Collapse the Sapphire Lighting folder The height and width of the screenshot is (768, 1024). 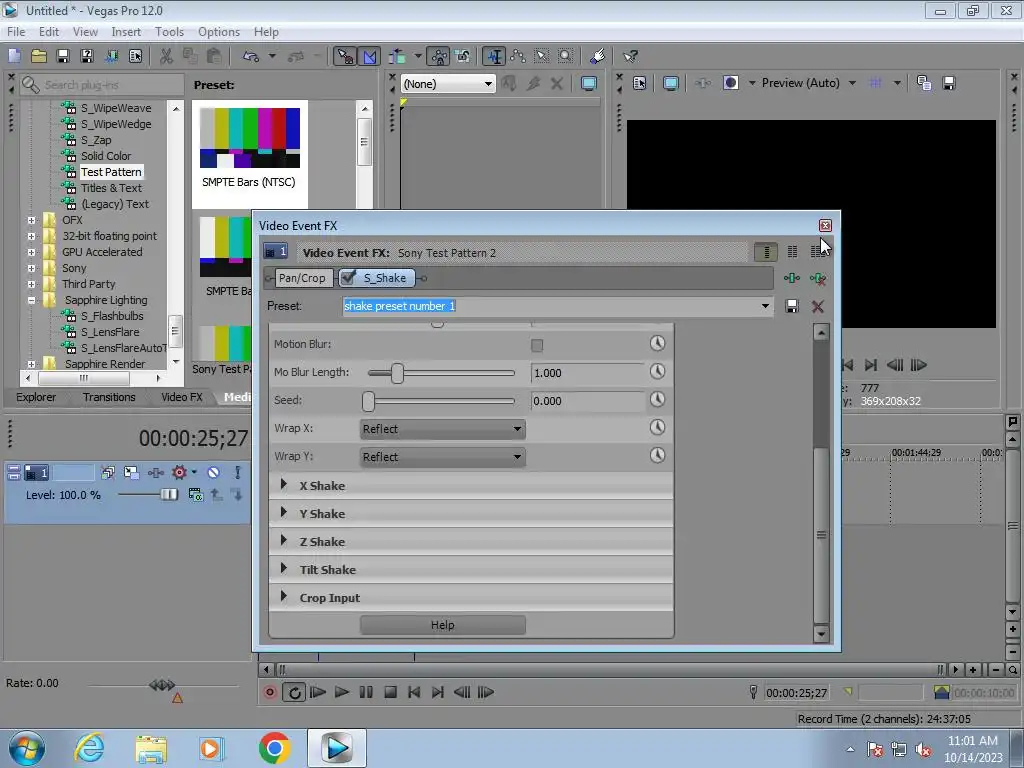(31, 300)
